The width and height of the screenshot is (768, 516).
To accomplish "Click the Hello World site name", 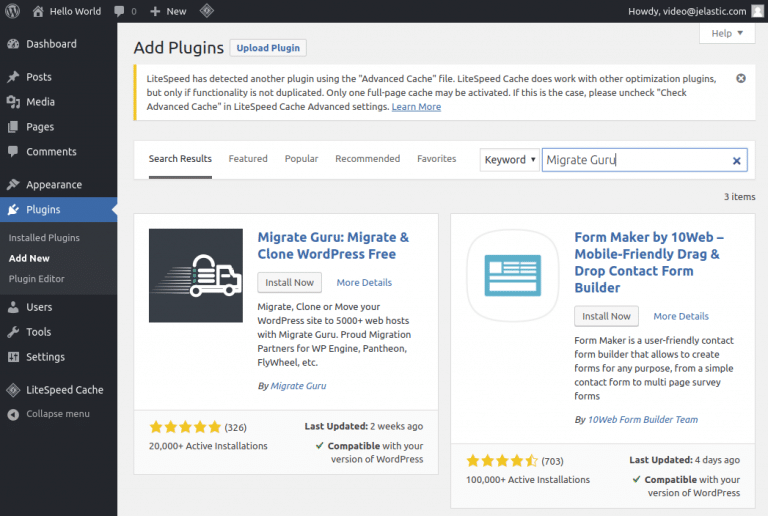I will coord(75,11).
